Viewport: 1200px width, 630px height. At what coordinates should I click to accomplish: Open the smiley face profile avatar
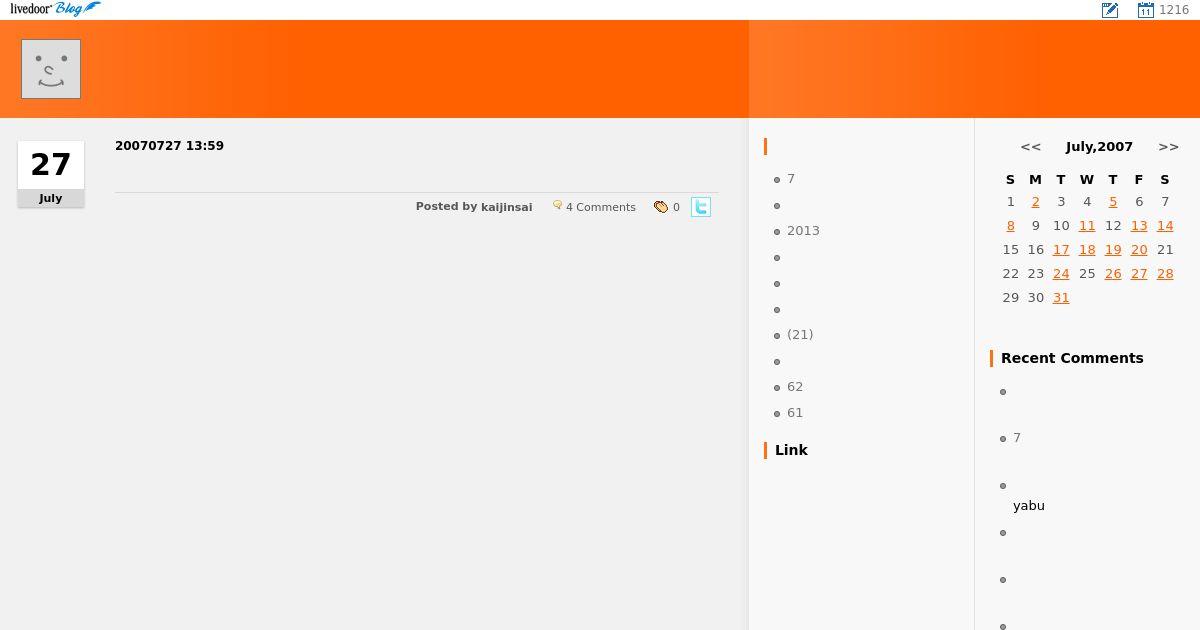51,69
